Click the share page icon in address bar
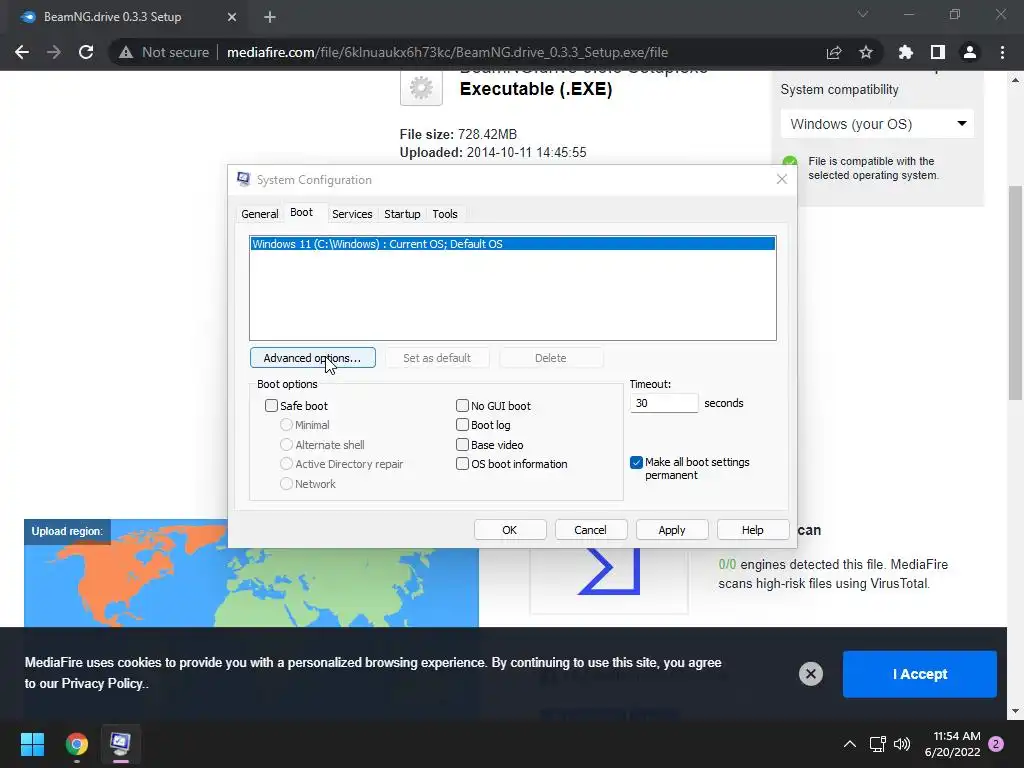This screenshot has width=1024, height=768. 834,52
